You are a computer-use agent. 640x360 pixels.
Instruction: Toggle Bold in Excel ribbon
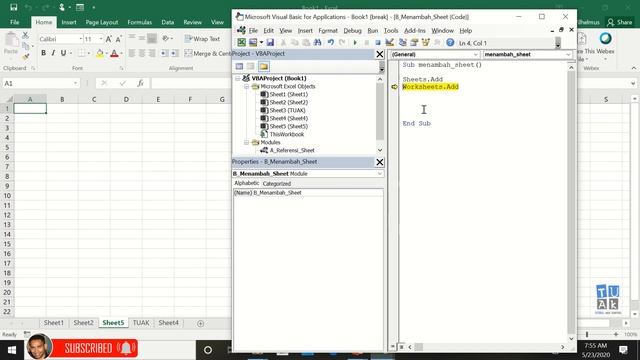tap(43, 53)
